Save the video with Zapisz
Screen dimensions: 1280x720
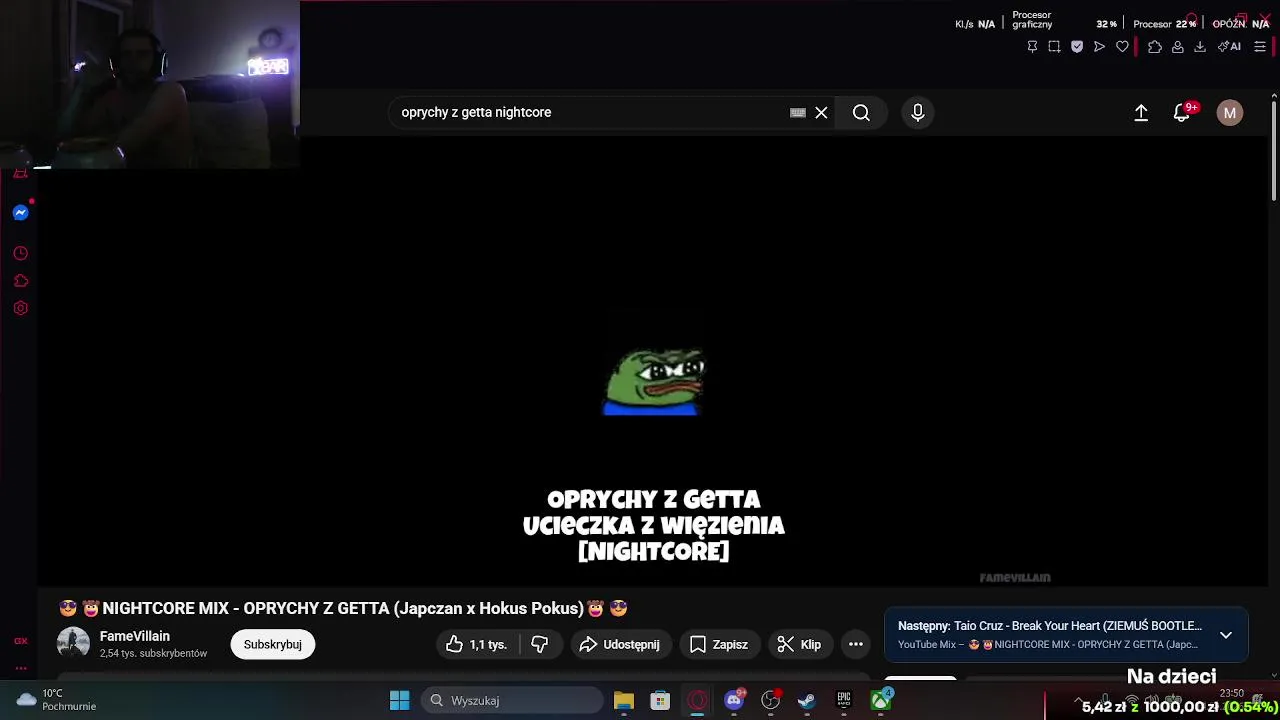(x=719, y=644)
